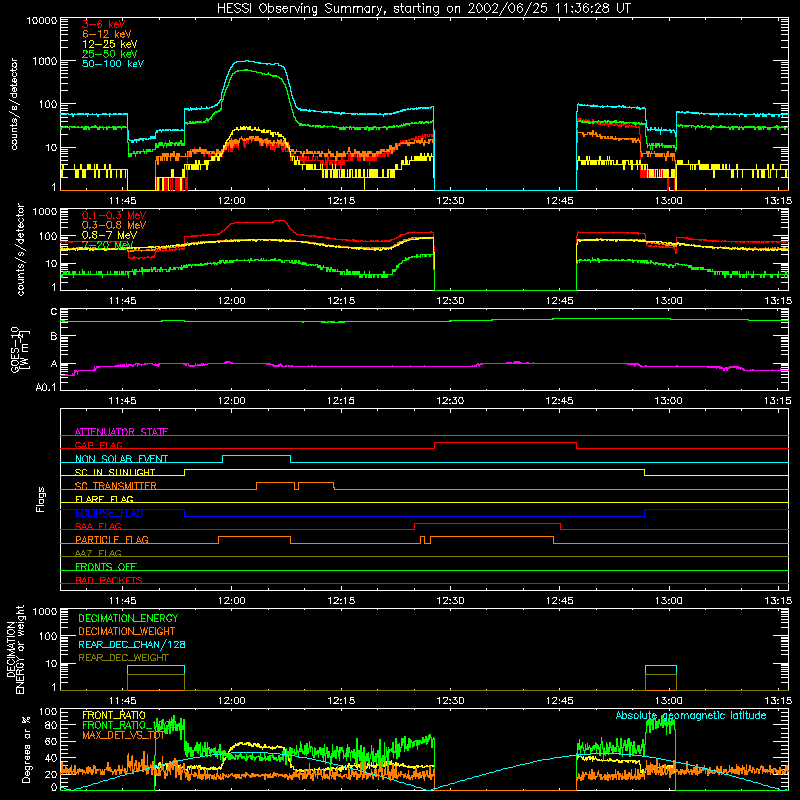800x800 pixels.
Task: Click the DECIMATION ENERGY or weight axis title
Action: coord(15,649)
